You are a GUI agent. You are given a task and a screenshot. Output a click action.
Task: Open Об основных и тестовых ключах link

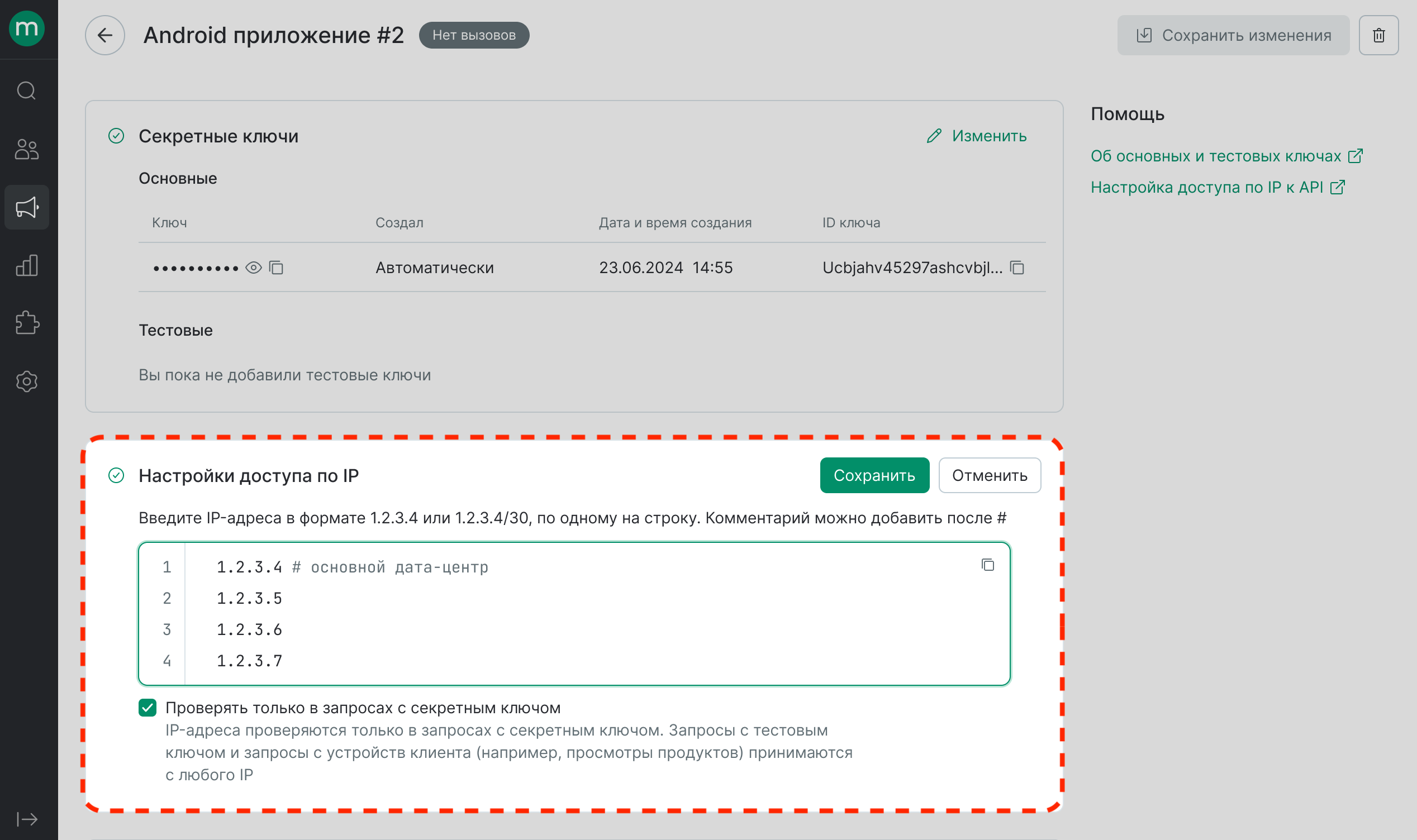pyautogui.click(x=1215, y=156)
